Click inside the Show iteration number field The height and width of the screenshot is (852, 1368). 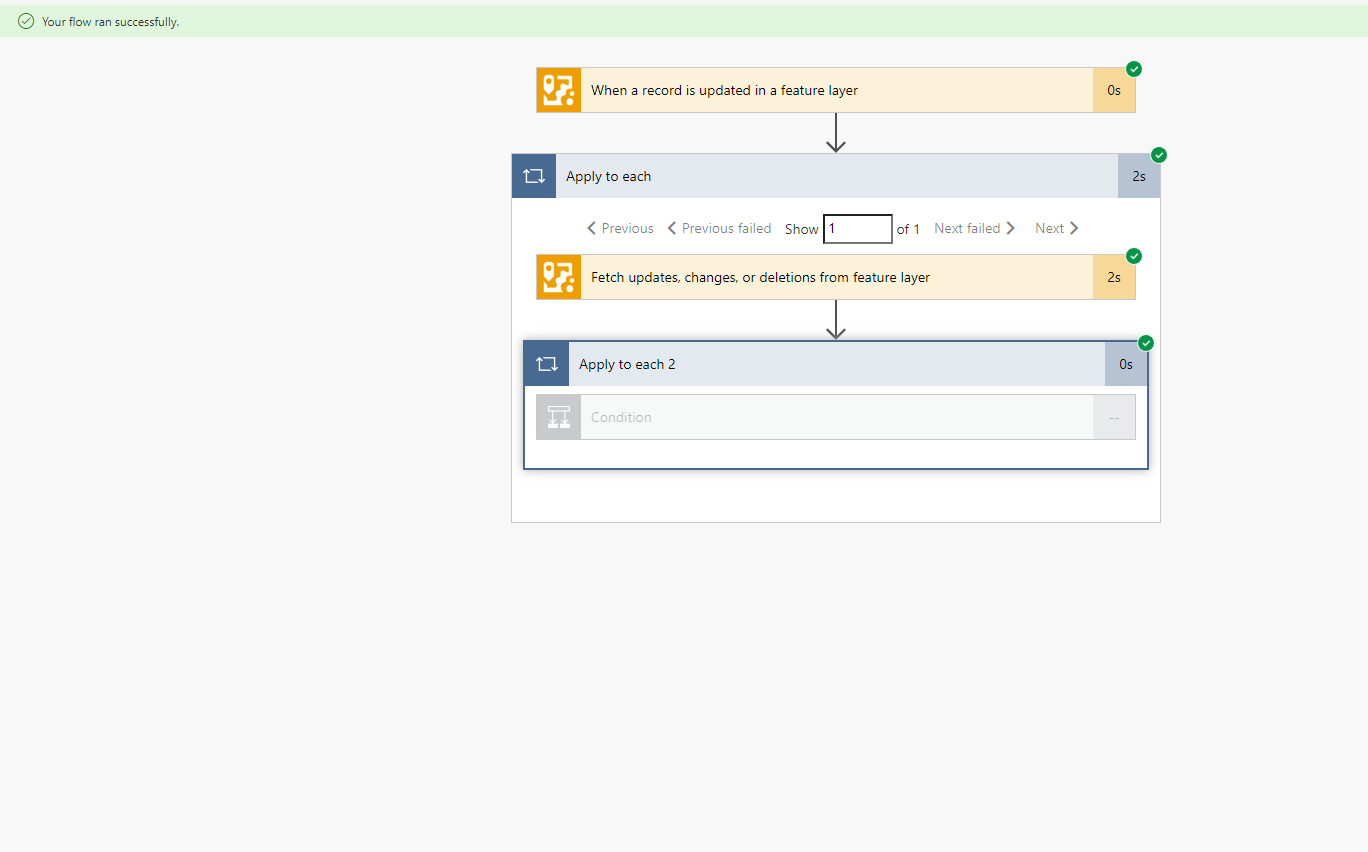point(856,228)
